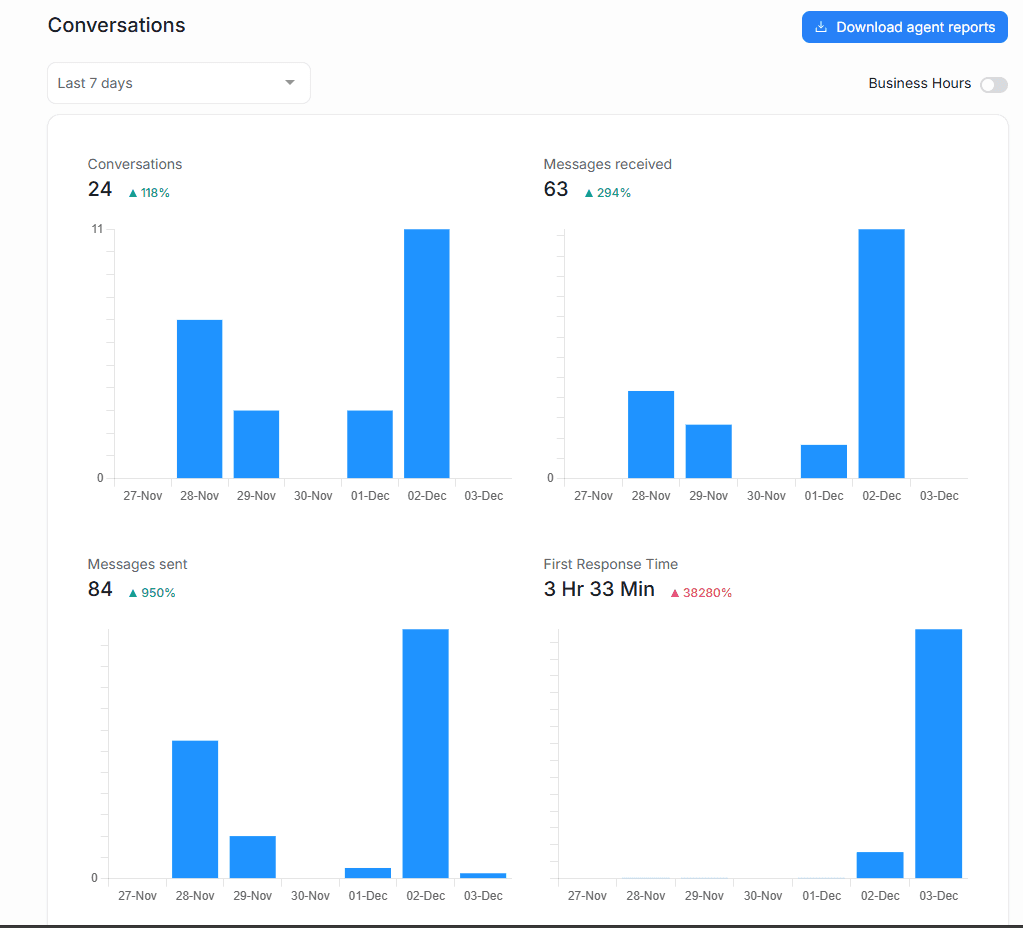Click the chevron arrow inside the date filter
1023x928 pixels.
point(290,83)
